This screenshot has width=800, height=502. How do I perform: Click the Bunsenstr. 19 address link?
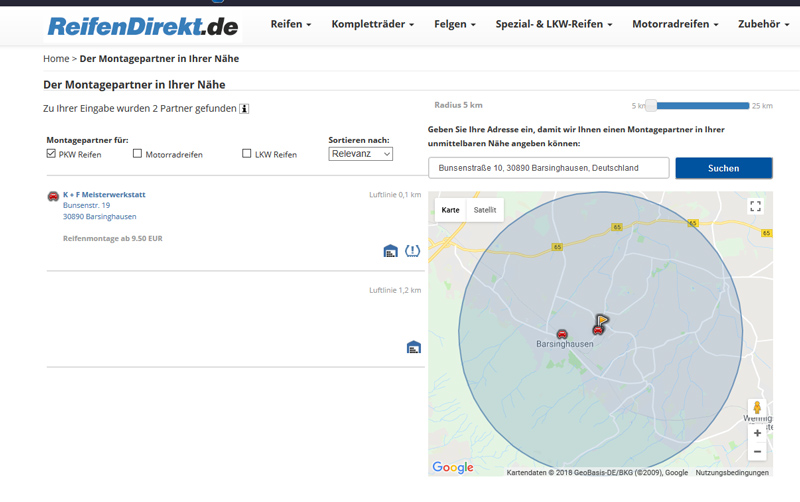[86, 205]
